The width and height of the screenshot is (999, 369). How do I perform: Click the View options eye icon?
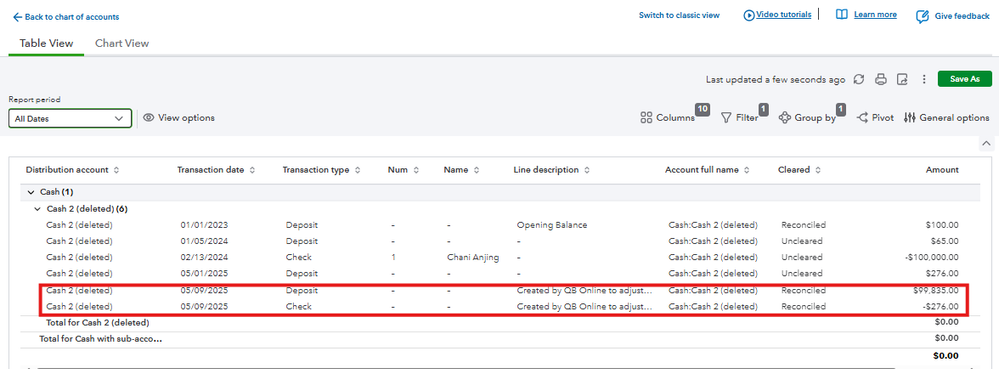point(149,118)
